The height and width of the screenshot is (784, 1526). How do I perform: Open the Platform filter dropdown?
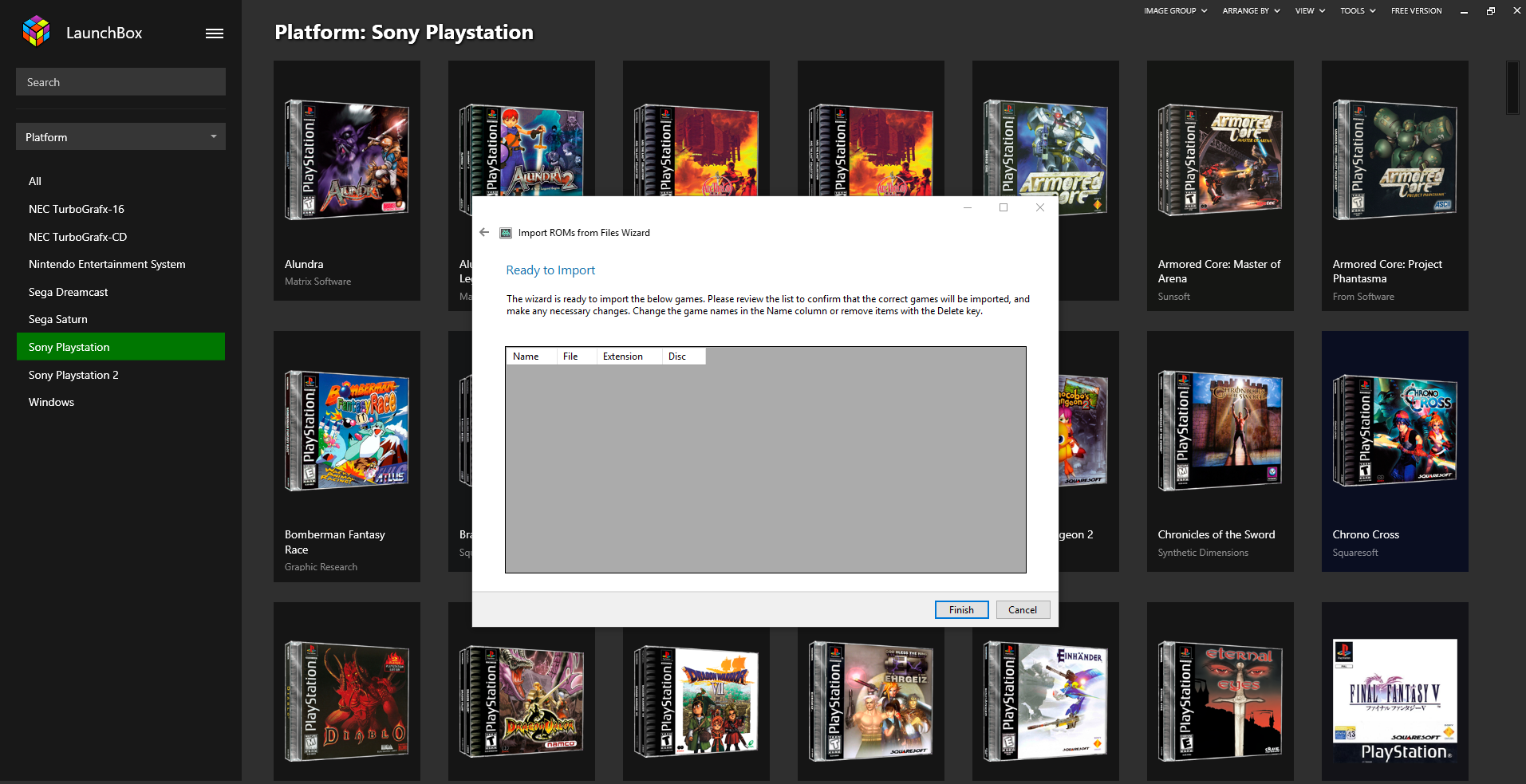[x=120, y=136]
